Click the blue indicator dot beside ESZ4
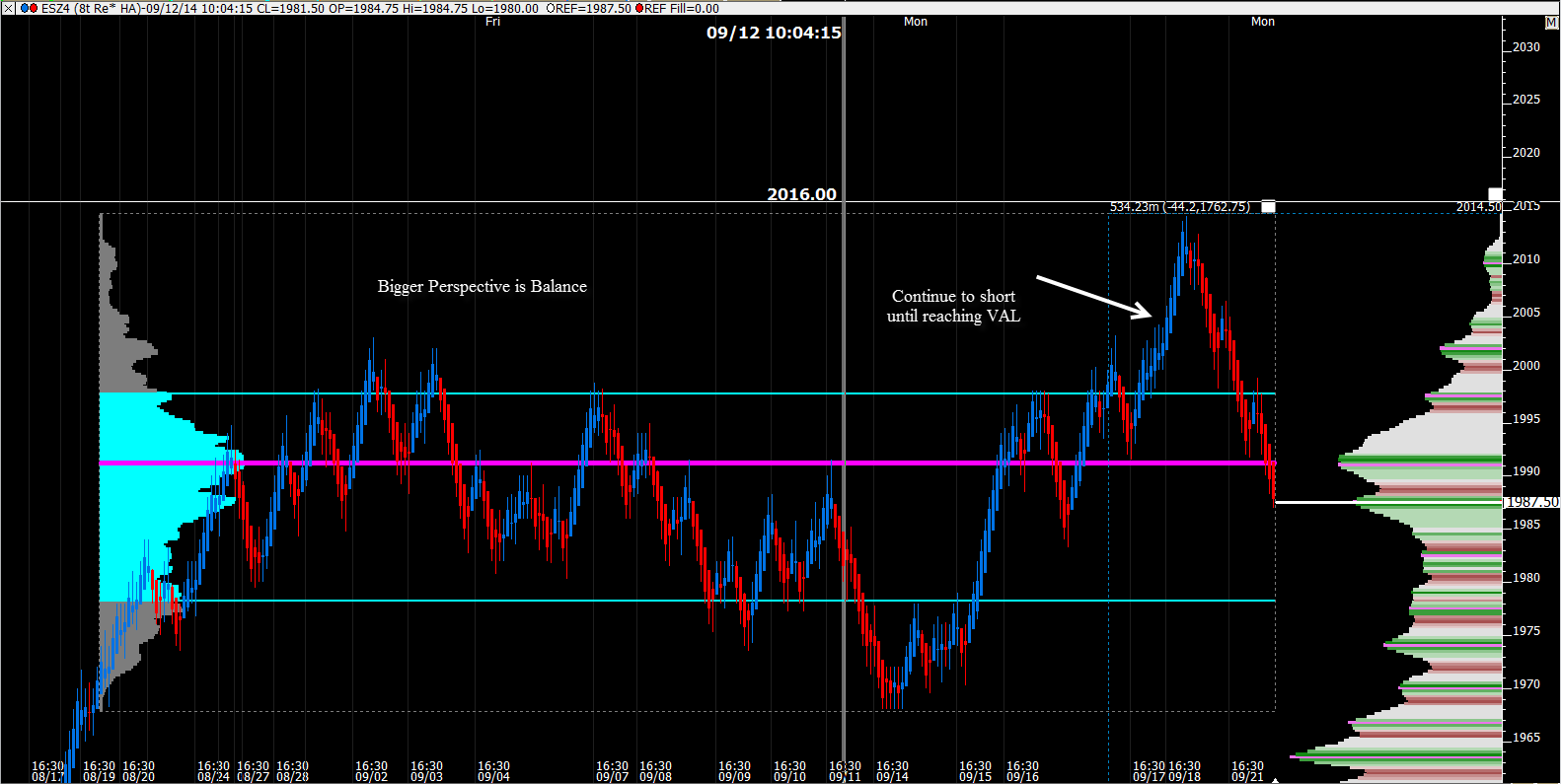The height and width of the screenshot is (784, 1561). pyautogui.click(x=25, y=8)
